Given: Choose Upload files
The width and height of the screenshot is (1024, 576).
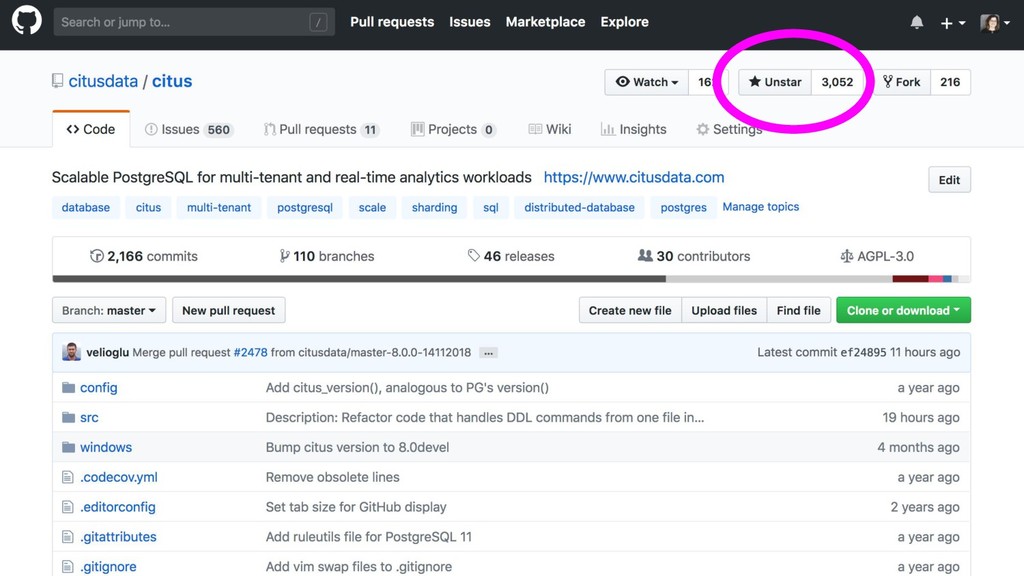Looking at the screenshot, I should click(724, 310).
